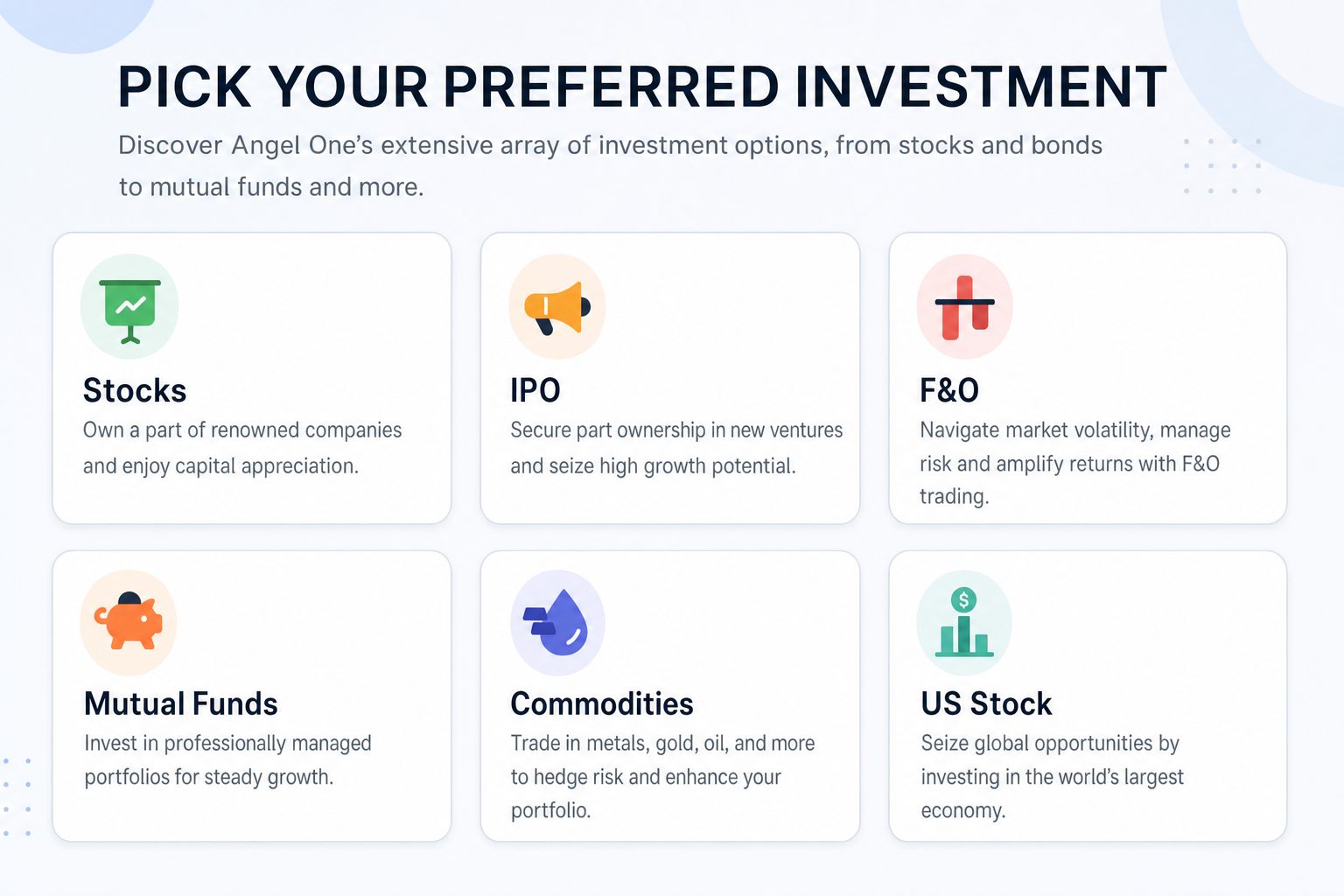Click the Mutual Funds description text
The image size is (1344, 896).
coord(227,759)
